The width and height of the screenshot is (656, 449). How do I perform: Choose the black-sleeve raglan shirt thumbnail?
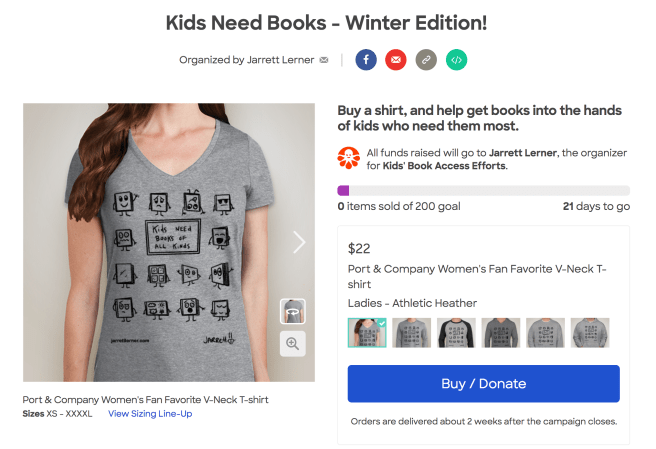[456, 333]
